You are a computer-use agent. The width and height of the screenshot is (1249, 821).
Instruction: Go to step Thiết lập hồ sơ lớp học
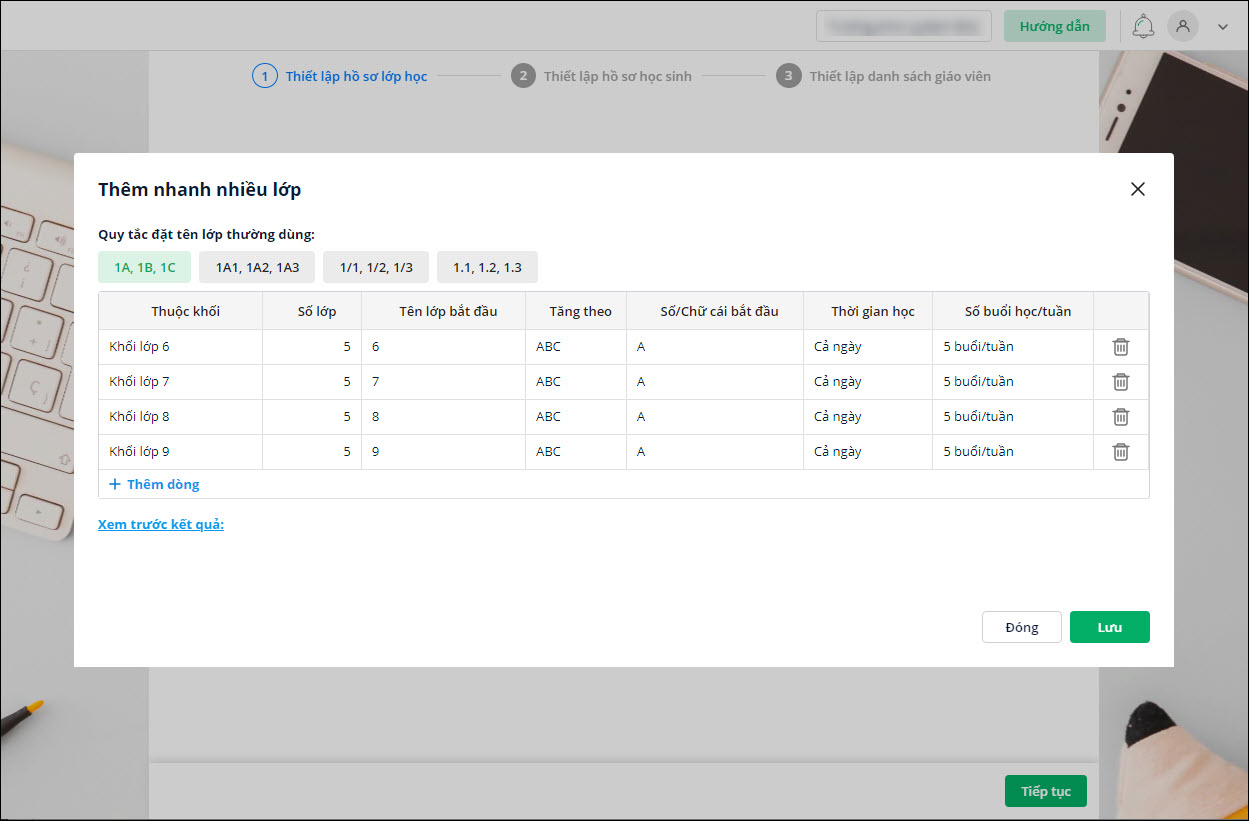click(340, 76)
